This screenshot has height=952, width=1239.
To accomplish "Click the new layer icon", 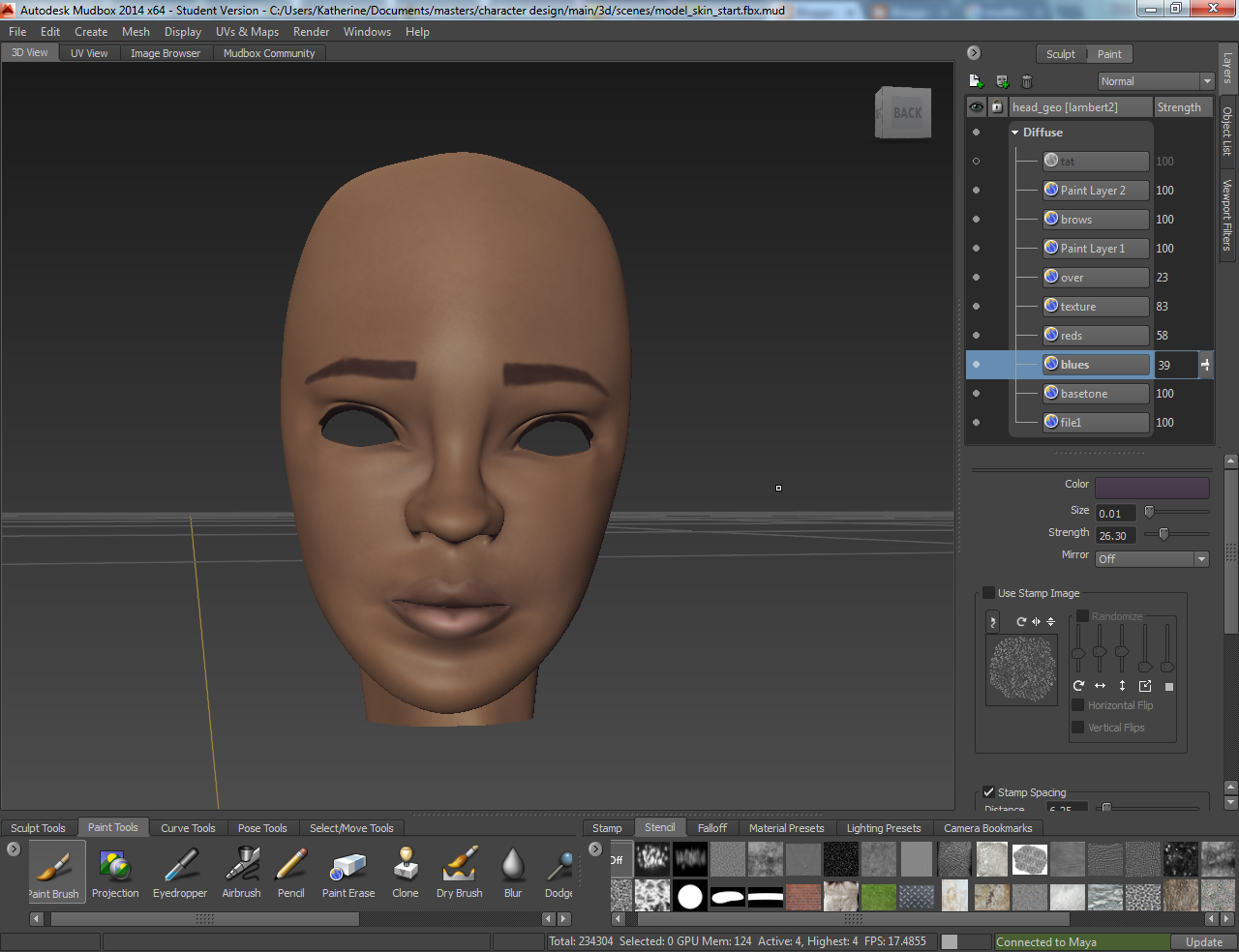I will pyautogui.click(x=976, y=81).
